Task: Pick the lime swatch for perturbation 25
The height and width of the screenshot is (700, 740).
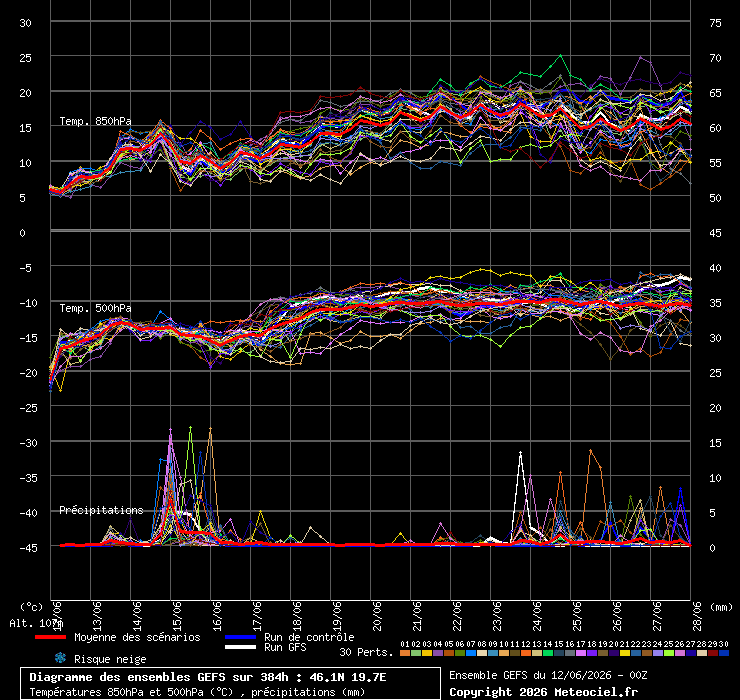Action: tap(669, 653)
